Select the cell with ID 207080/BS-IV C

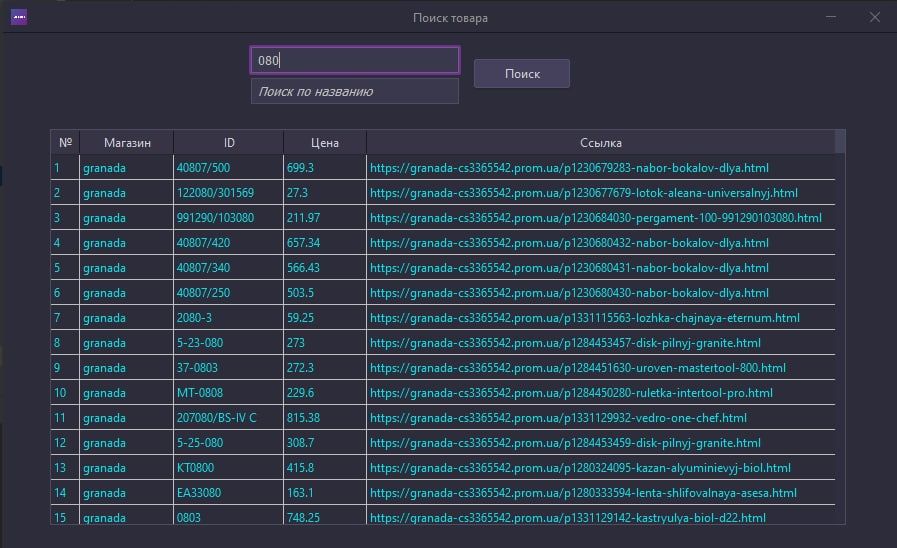pos(228,418)
